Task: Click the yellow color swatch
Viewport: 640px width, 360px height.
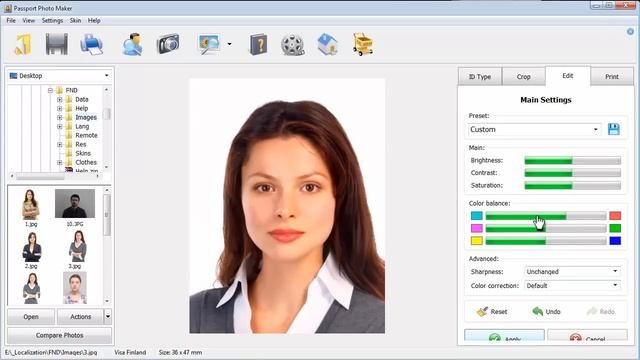Action: click(x=476, y=241)
